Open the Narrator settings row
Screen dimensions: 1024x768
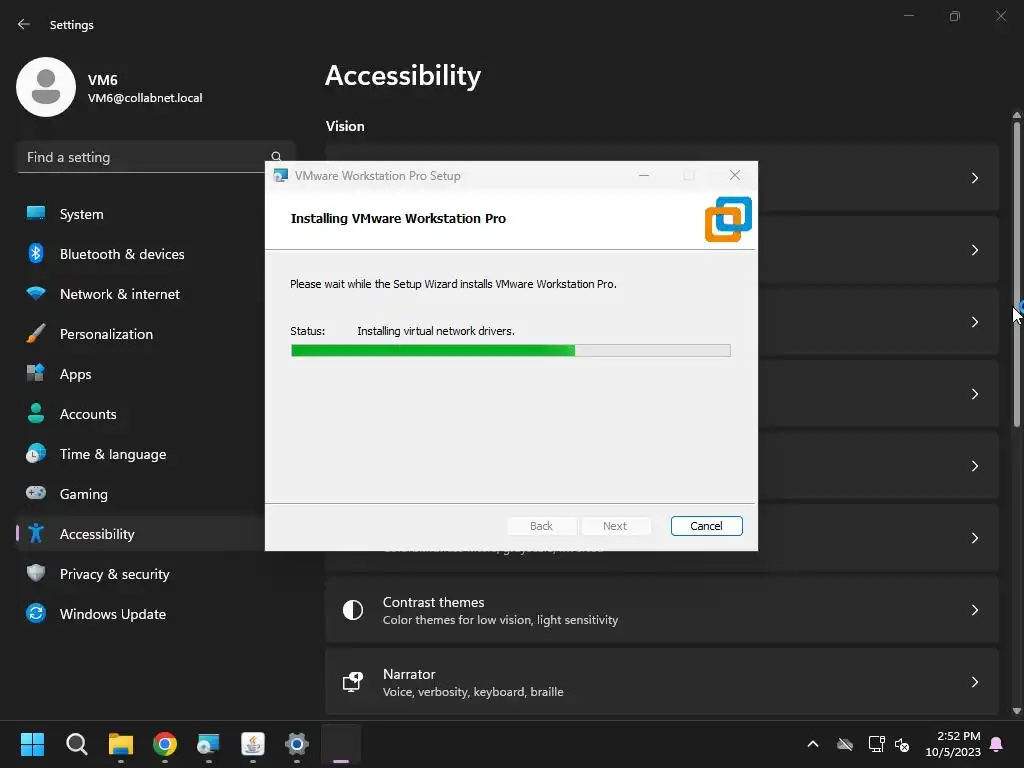coord(662,682)
